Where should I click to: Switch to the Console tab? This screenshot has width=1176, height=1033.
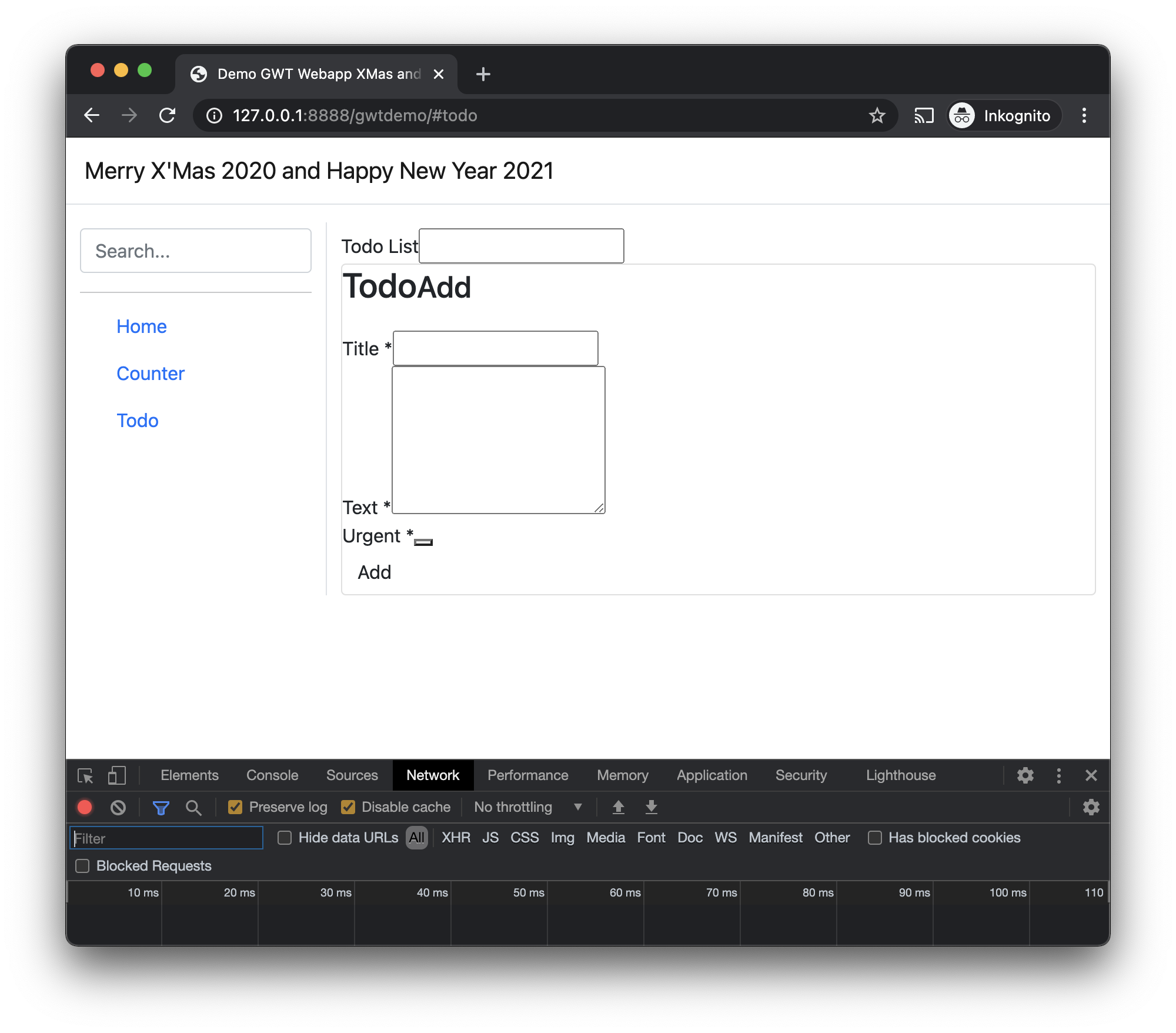tap(272, 776)
